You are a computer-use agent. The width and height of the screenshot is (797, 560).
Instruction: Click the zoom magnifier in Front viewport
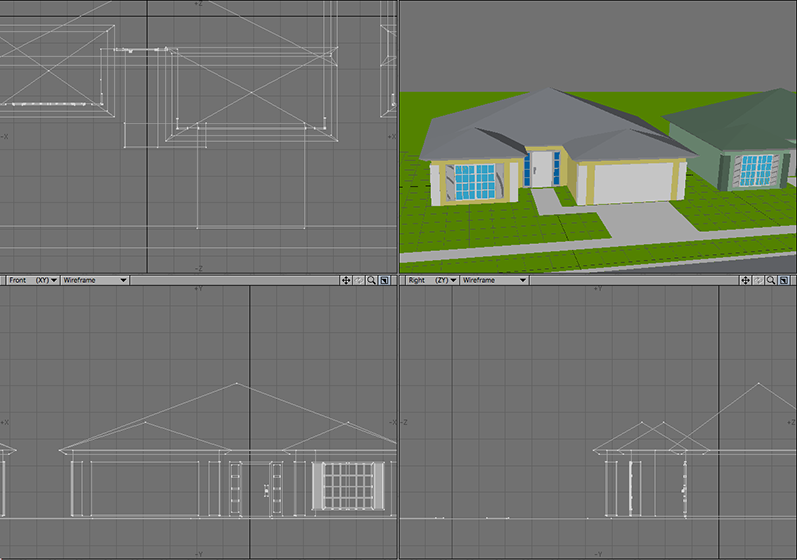click(x=371, y=281)
